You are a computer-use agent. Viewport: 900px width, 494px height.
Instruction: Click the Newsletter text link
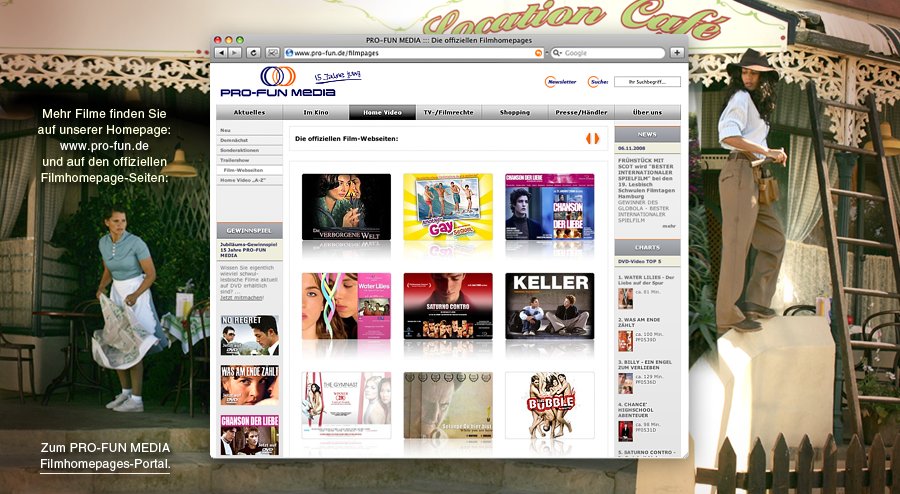coord(562,82)
